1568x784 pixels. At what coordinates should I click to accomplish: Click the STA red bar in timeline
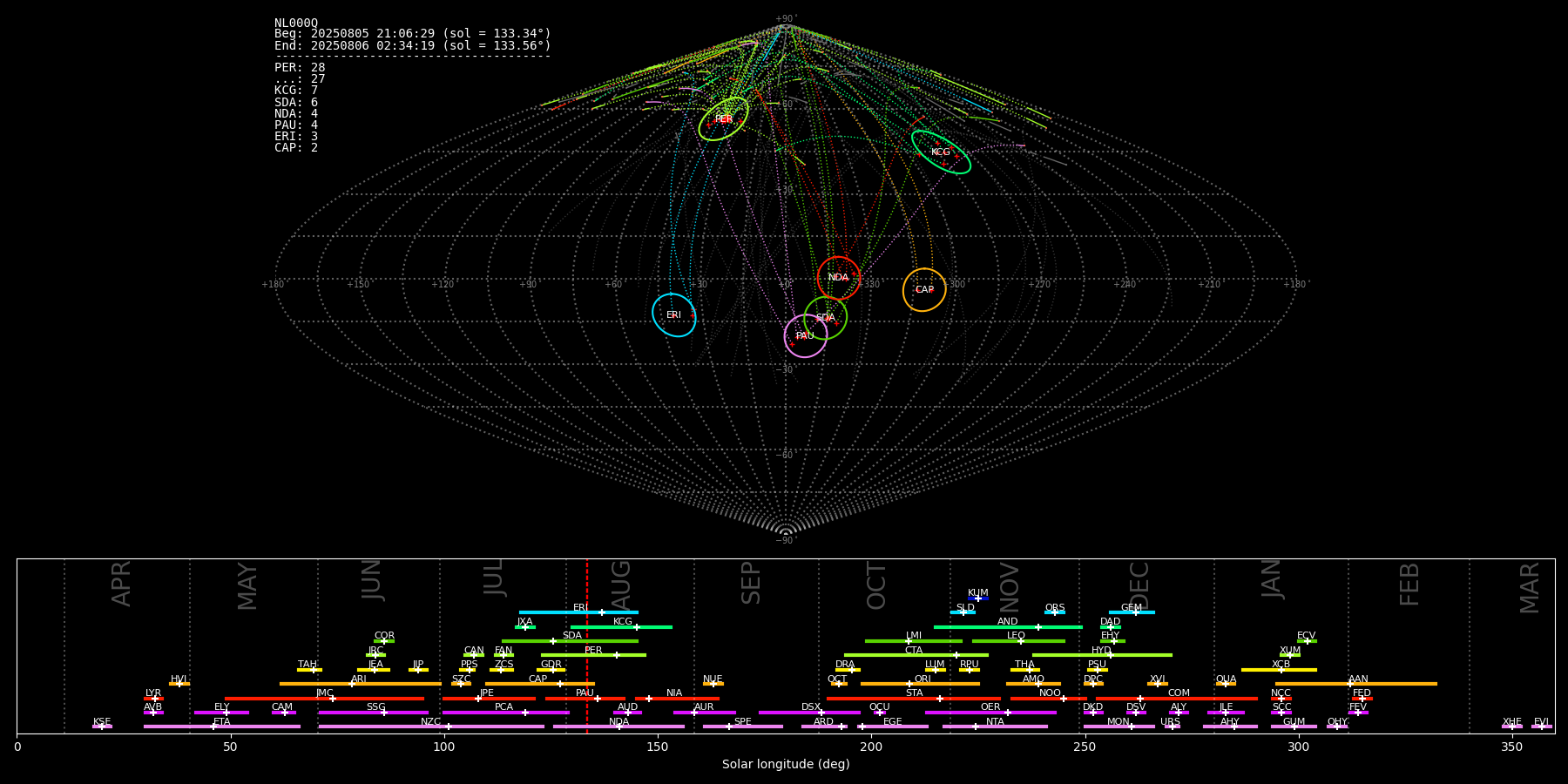914,698
